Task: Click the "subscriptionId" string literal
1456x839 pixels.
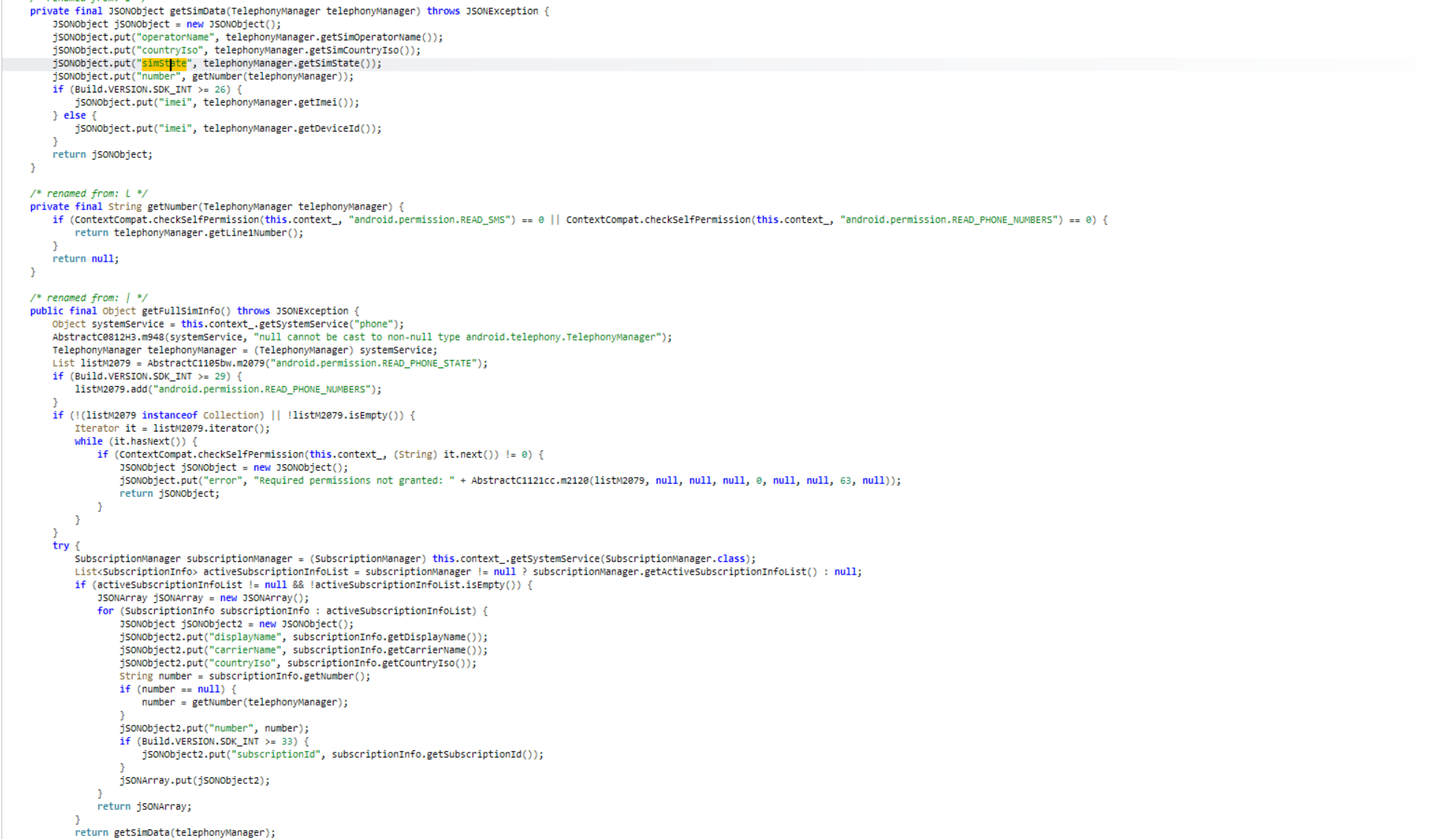Action: [x=276, y=755]
